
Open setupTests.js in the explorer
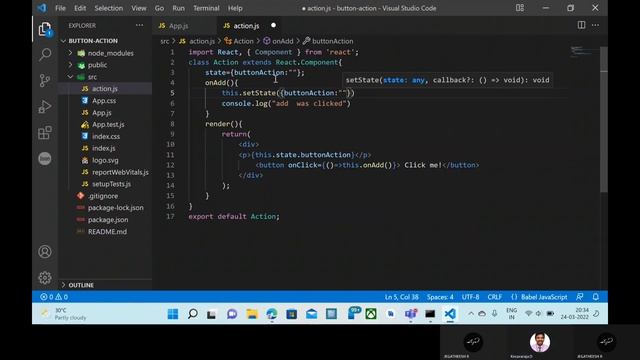[x=111, y=184]
